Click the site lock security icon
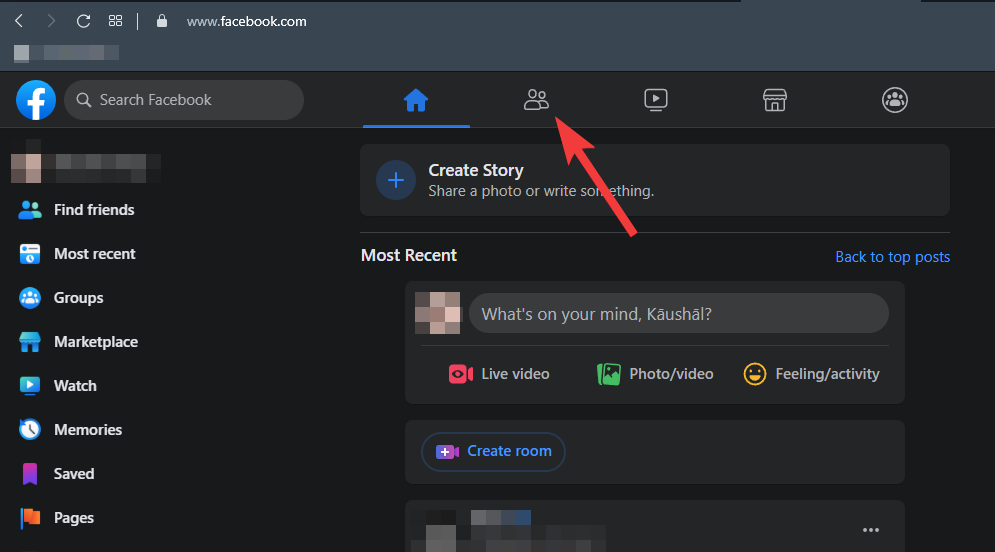The image size is (995, 552). point(162,21)
